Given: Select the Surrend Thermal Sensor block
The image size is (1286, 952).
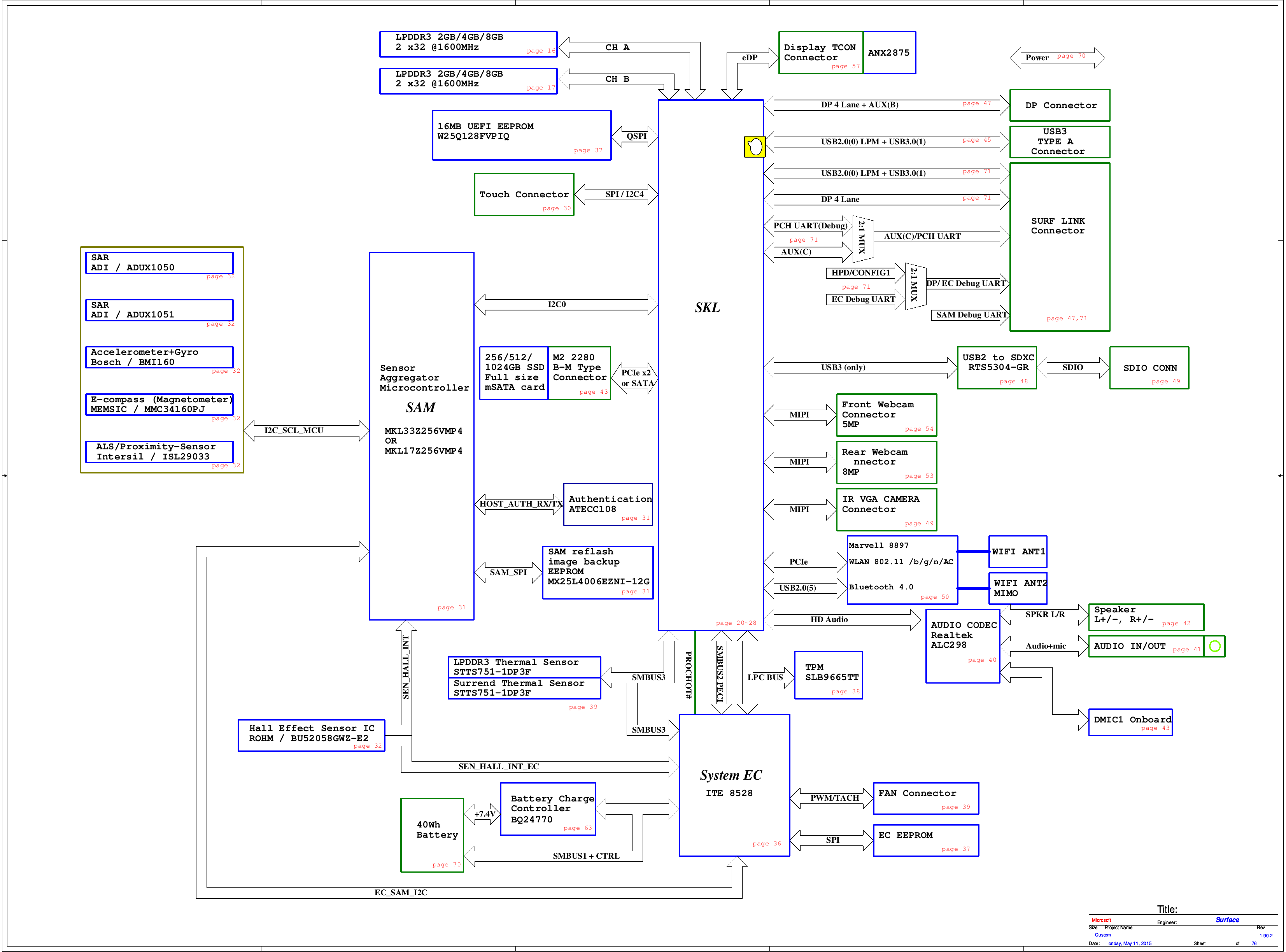Looking at the screenshot, I should click(524, 688).
